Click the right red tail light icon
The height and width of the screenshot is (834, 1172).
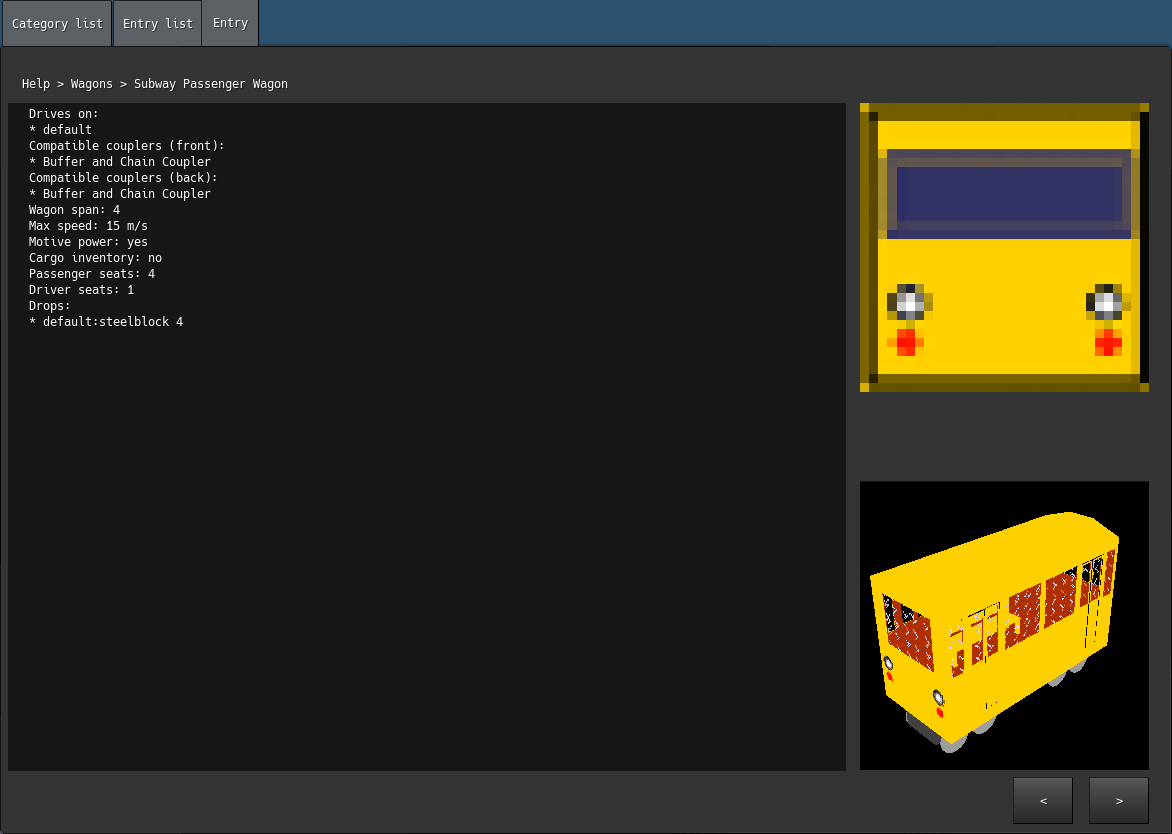coord(1108,343)
